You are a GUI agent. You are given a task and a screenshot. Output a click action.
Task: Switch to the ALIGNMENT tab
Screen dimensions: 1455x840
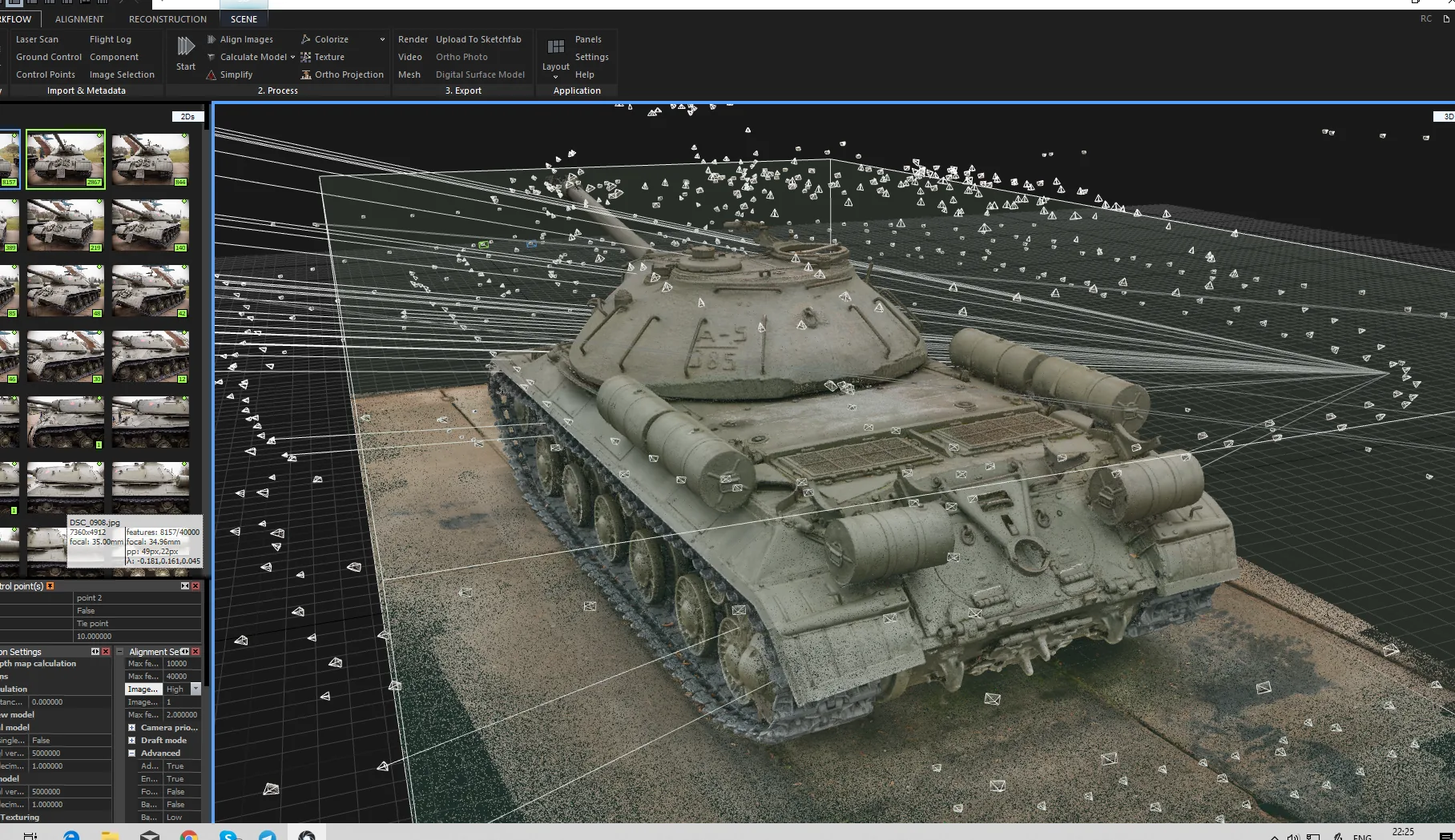point(79,19)
